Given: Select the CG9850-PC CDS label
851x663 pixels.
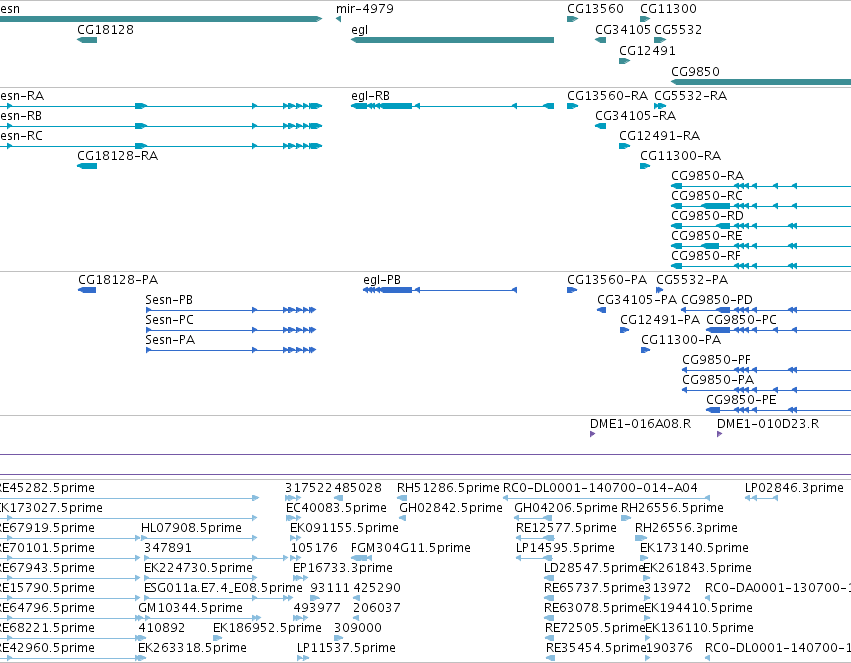Looking at the screenshot, I should [741, 320].
